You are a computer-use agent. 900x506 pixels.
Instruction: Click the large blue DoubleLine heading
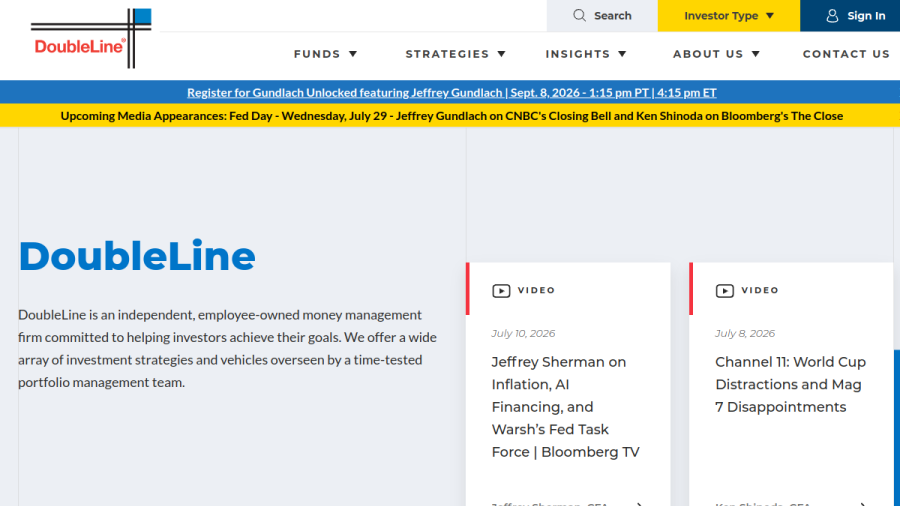click(x=137, y=256)
